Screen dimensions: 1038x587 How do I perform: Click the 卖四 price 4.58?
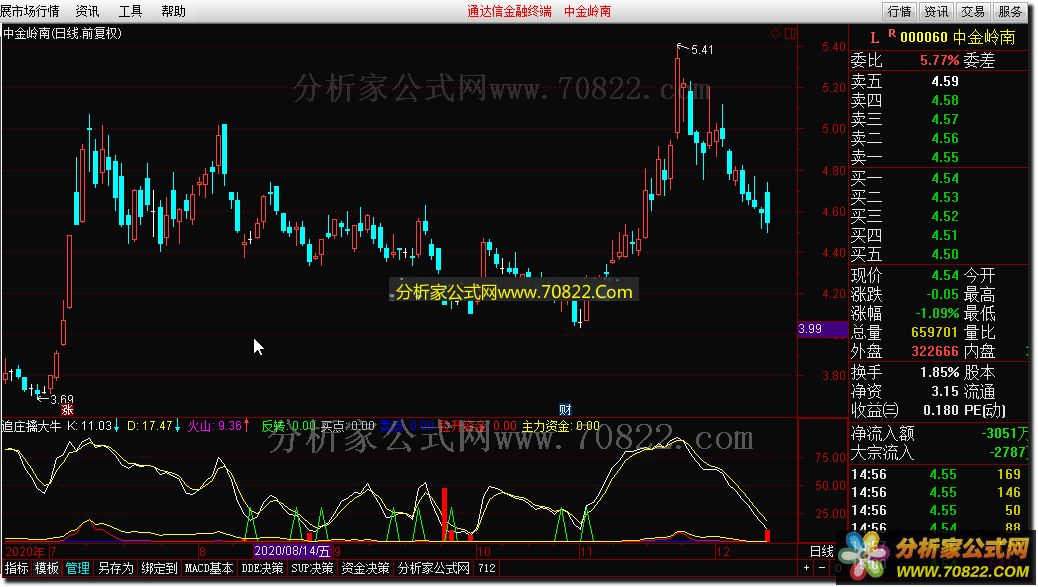945,101
